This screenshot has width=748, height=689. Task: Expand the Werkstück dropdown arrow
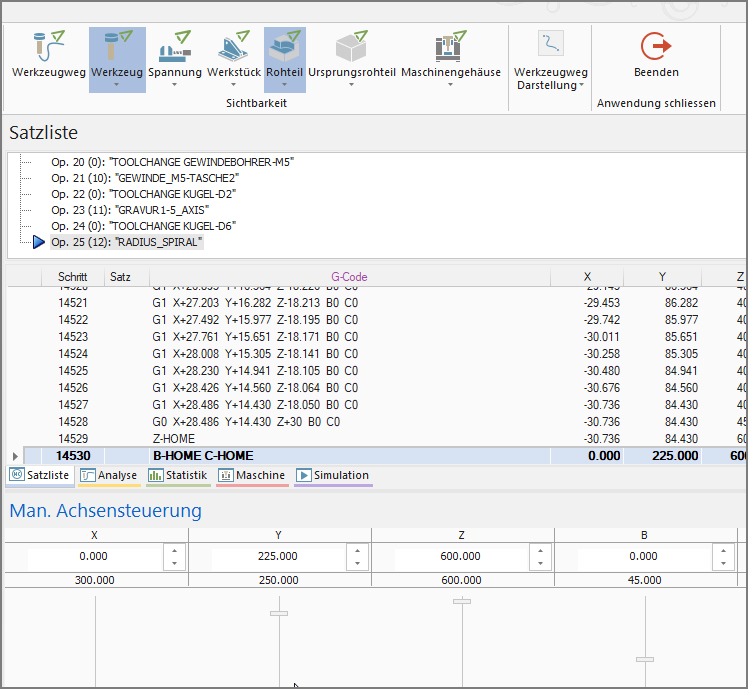pos(233,85)
